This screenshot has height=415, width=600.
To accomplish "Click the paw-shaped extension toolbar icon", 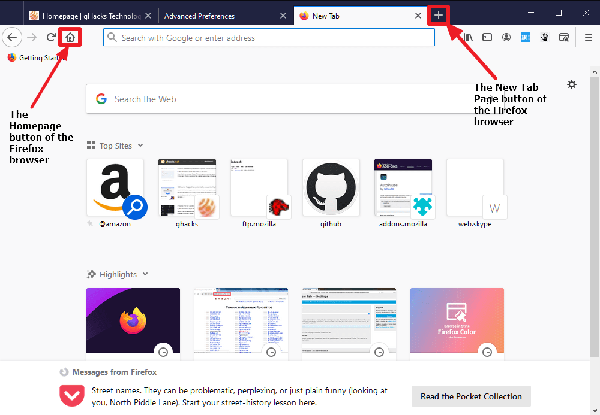I will [x=545, y=37].
